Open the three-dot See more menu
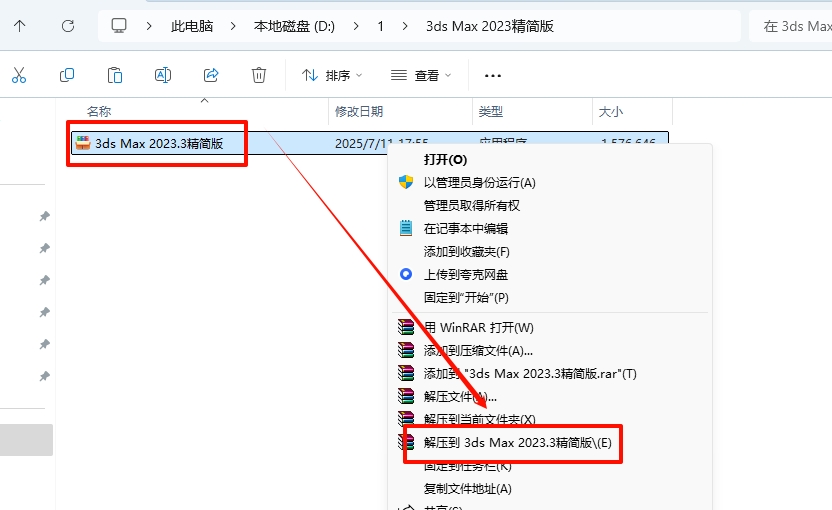The image size is (832, 510). pyautogui.click(x=492, y=76)
